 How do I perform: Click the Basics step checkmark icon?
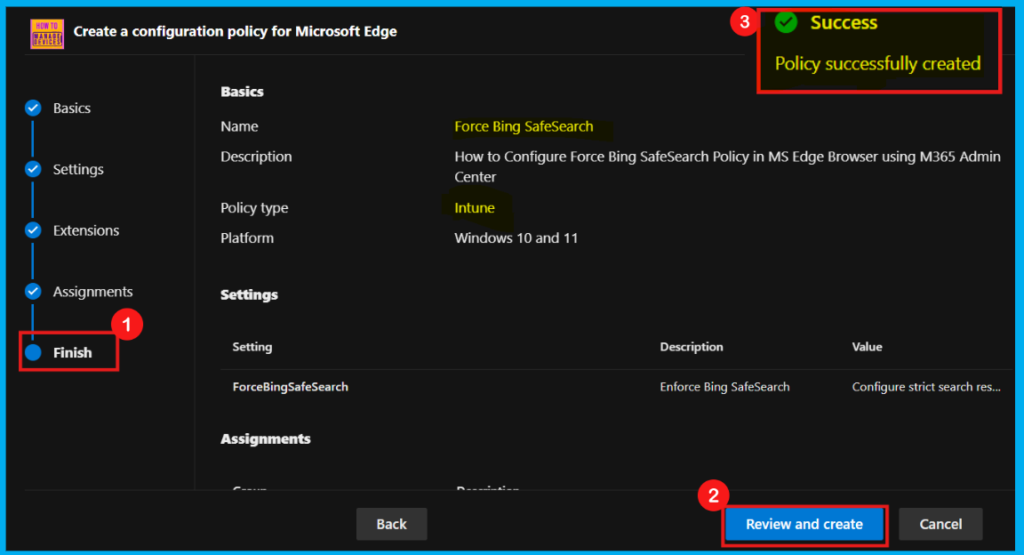(33, 108)
